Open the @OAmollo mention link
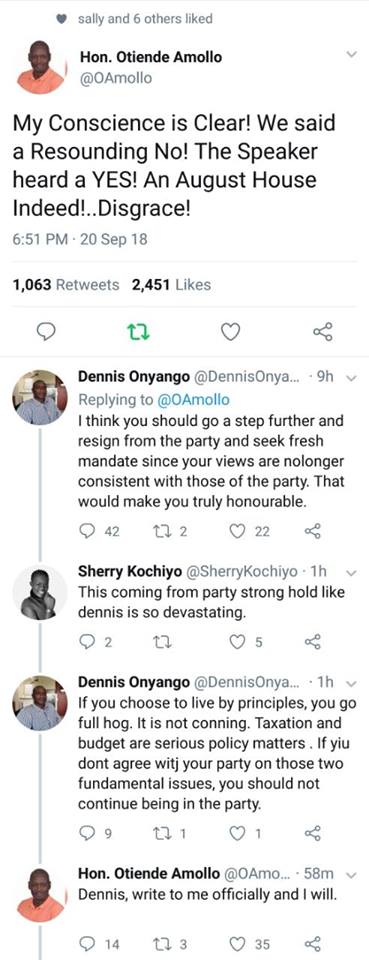369x960 pixels. pos(194,400)
